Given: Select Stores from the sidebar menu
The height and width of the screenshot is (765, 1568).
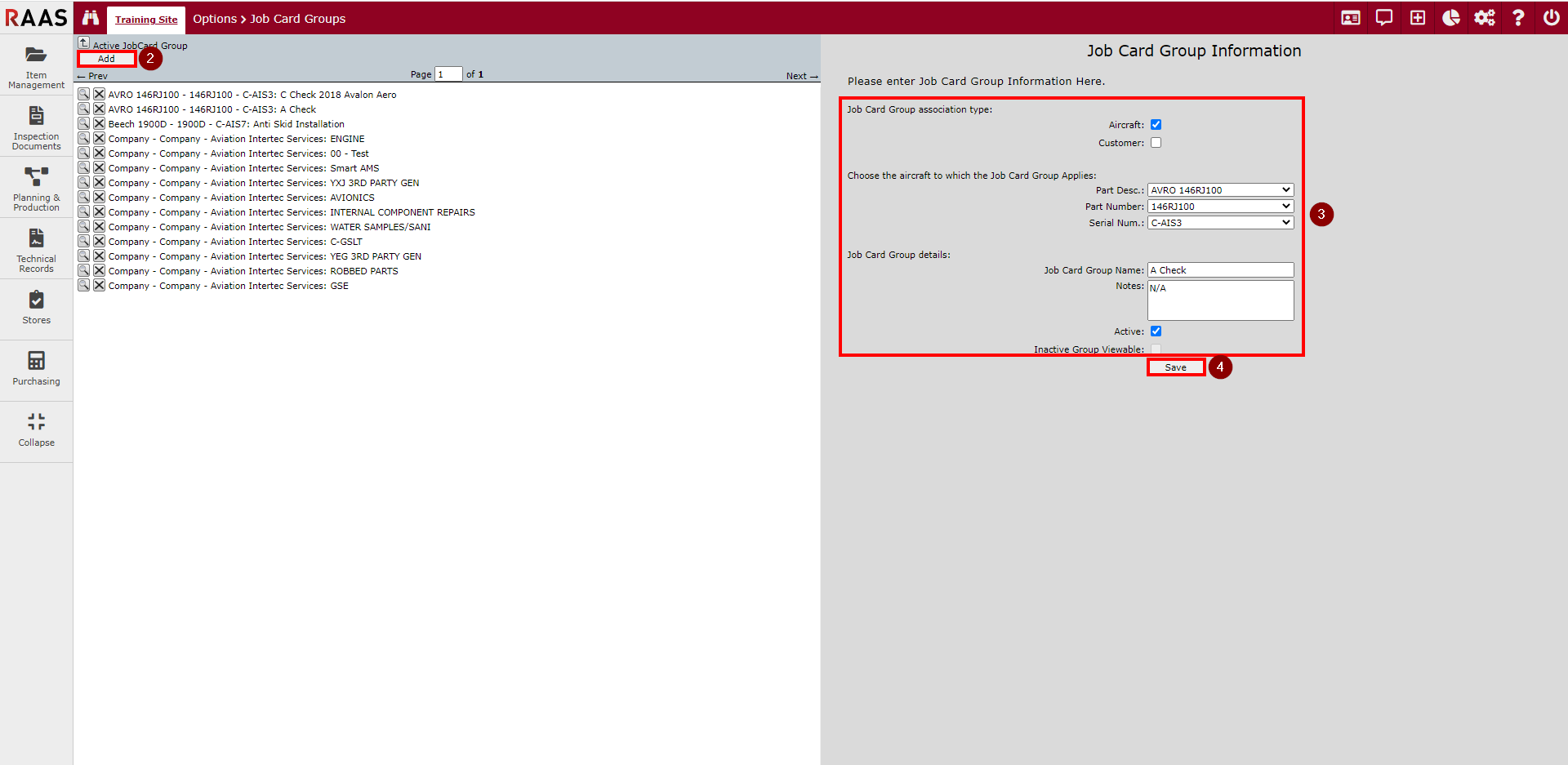Looking at the screenshot, I should [36, 309].
